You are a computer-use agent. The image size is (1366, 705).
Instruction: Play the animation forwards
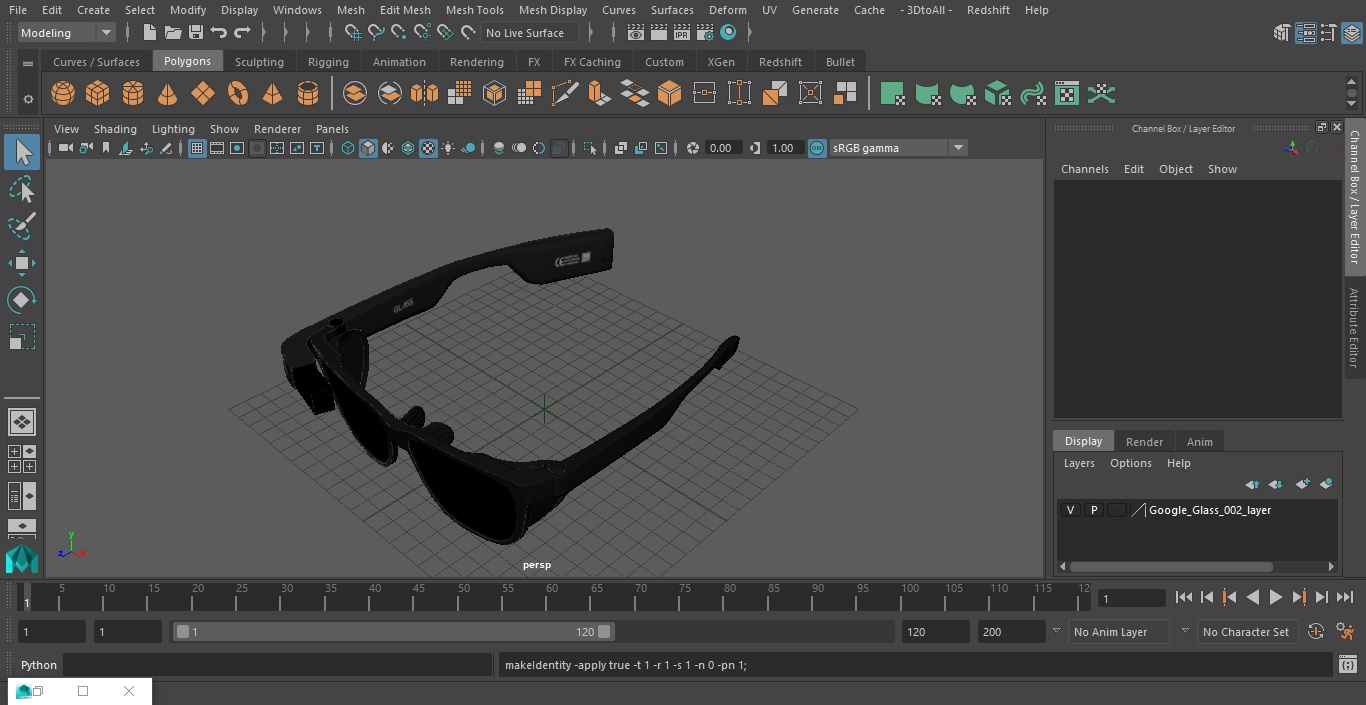[1276, 597]
